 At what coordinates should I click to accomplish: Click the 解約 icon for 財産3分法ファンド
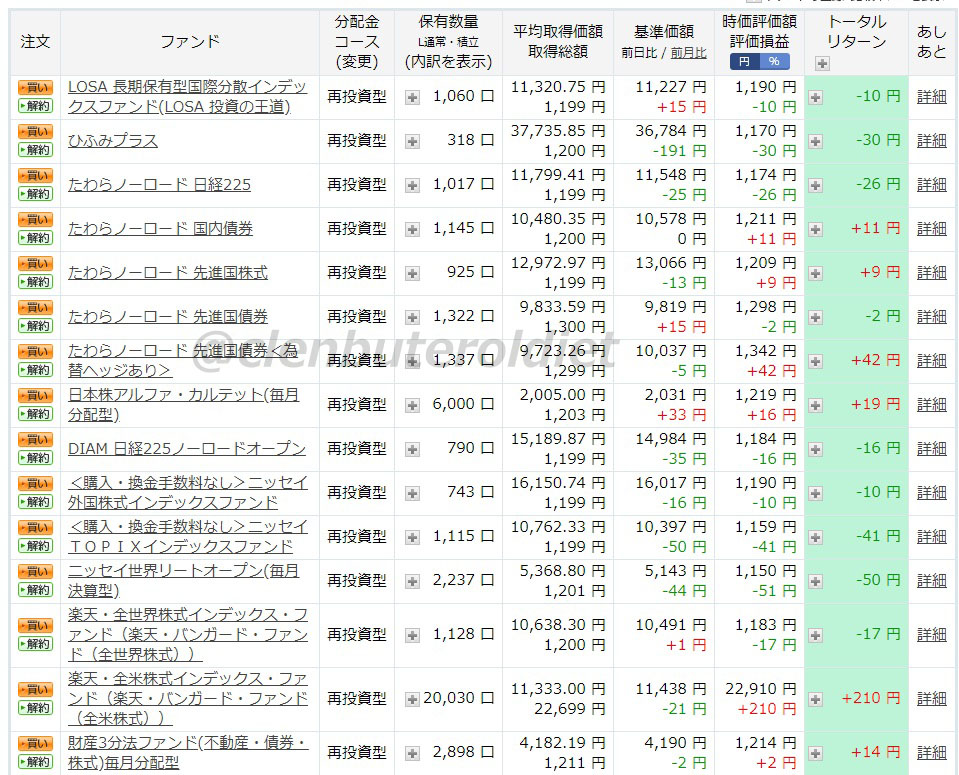(x=33, y=761)
